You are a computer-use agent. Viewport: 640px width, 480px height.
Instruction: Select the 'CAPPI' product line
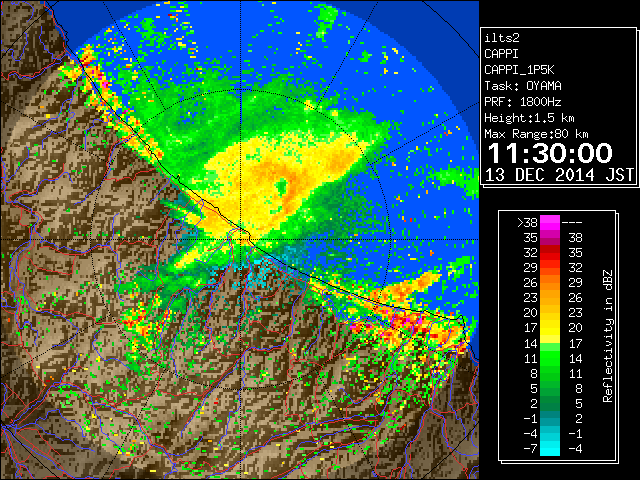(501, 54)
